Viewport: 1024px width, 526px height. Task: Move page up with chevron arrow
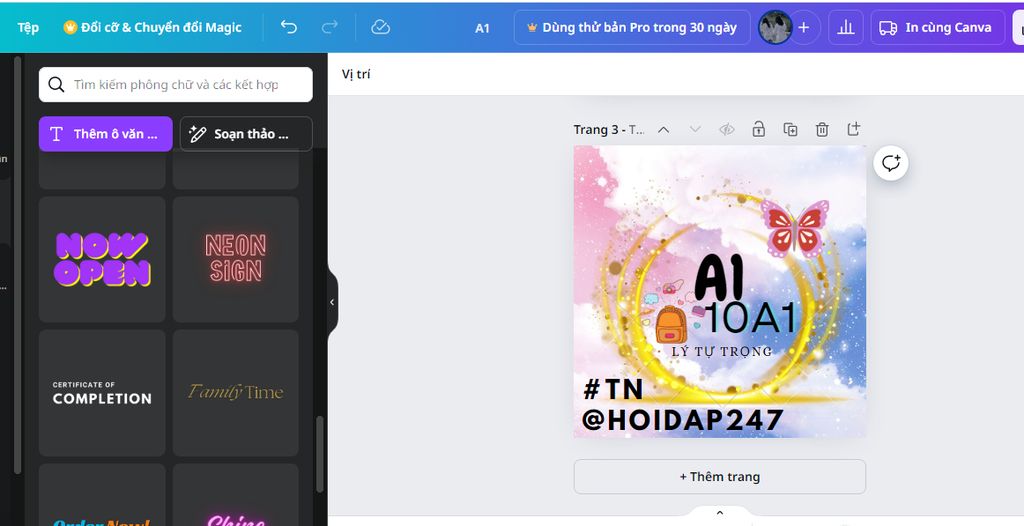pos(664,129)
